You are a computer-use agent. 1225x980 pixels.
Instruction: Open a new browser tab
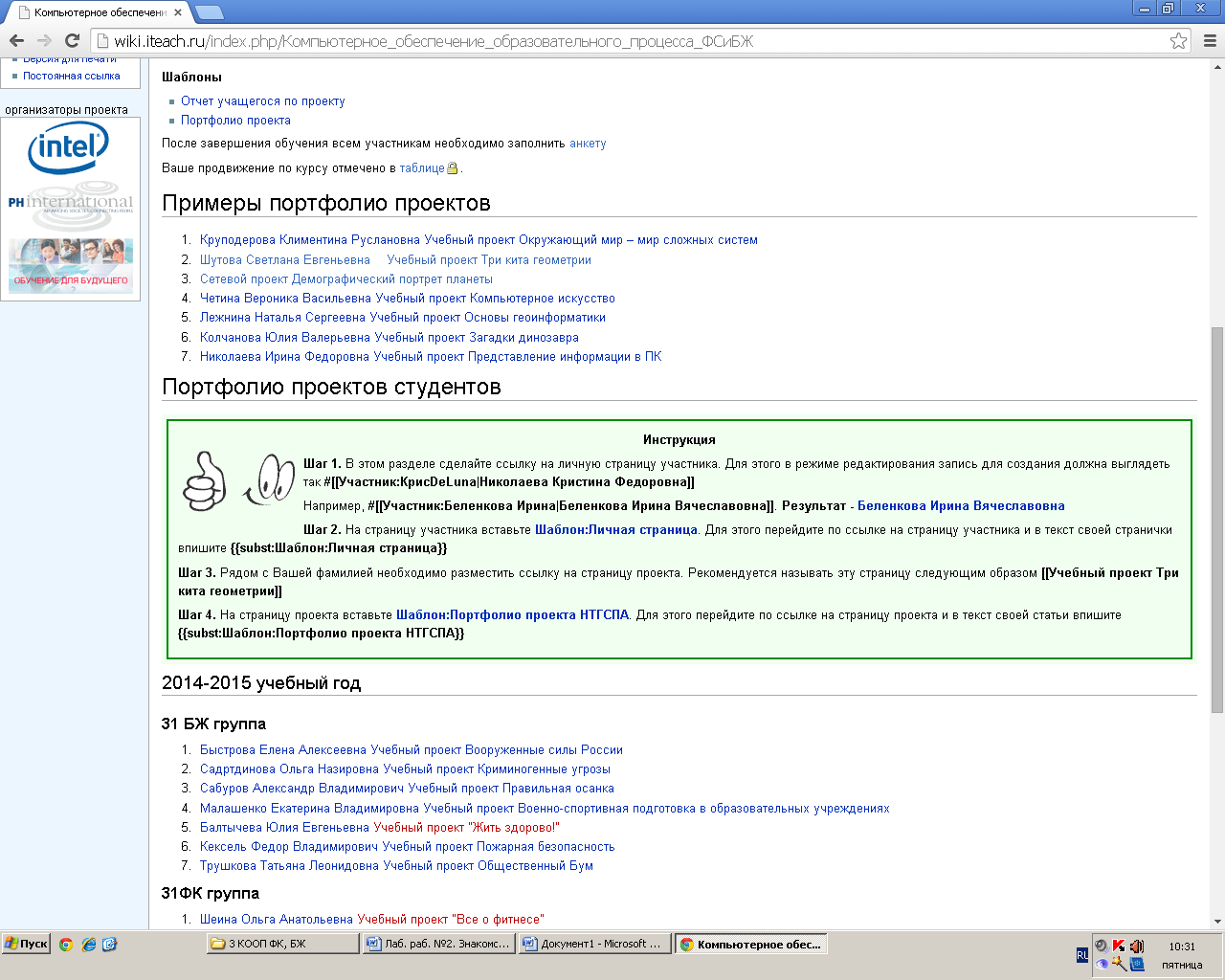(209, 12)
